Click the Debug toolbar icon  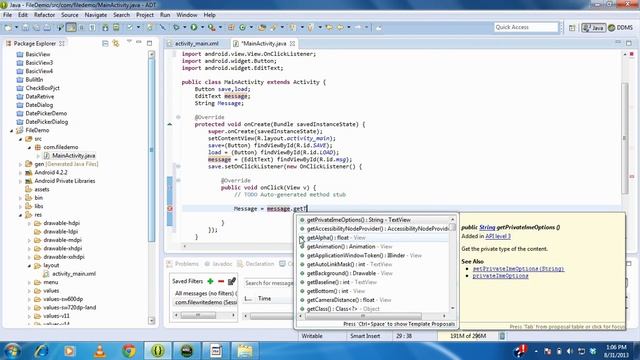click(176, 27)
